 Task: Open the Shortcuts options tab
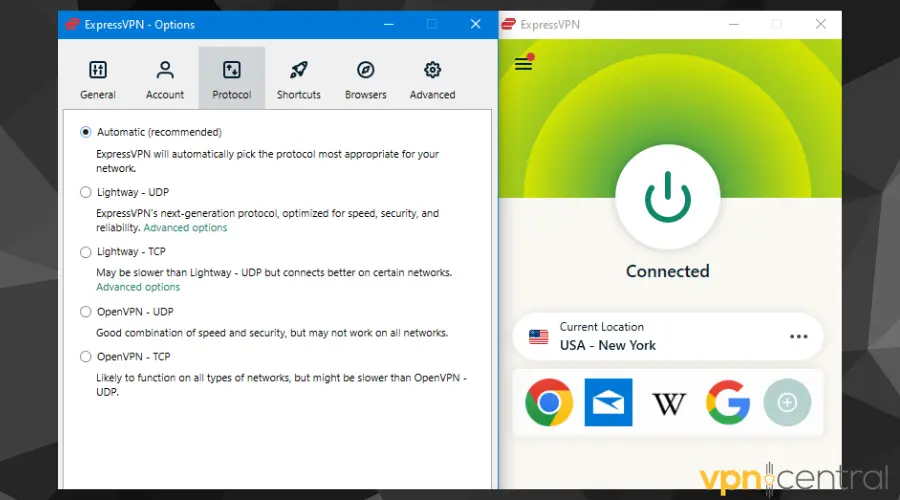(x=298, y=79)
